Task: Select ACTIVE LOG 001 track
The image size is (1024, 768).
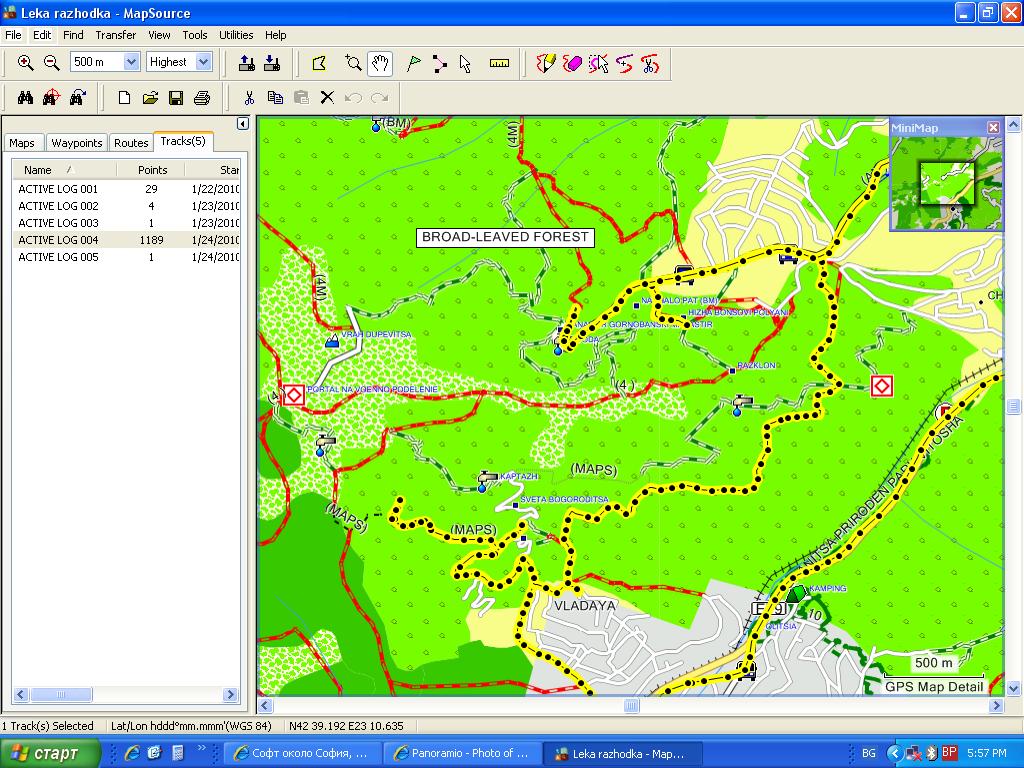Action: click(58, 189)
